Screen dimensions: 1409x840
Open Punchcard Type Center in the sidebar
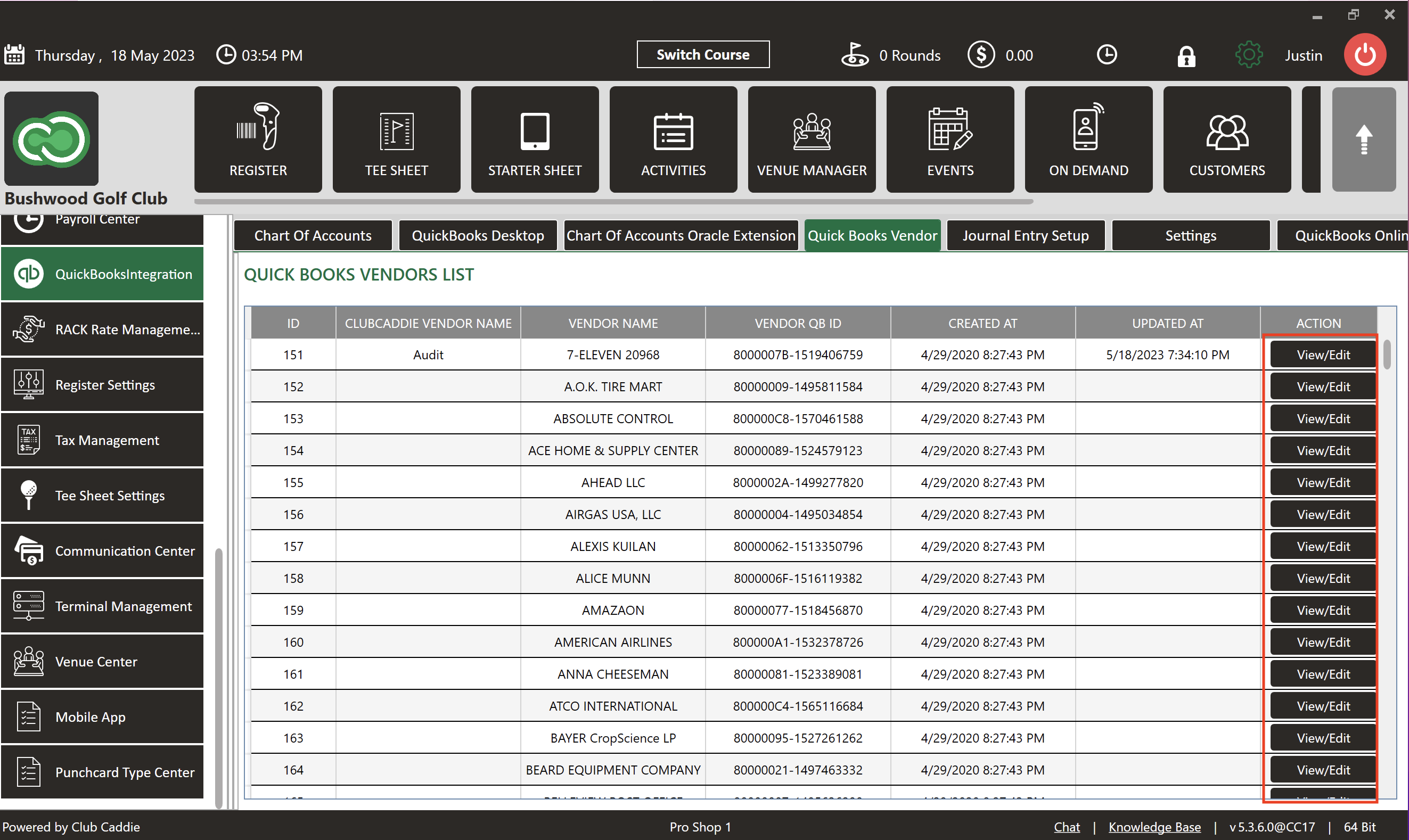click(102, 772)
